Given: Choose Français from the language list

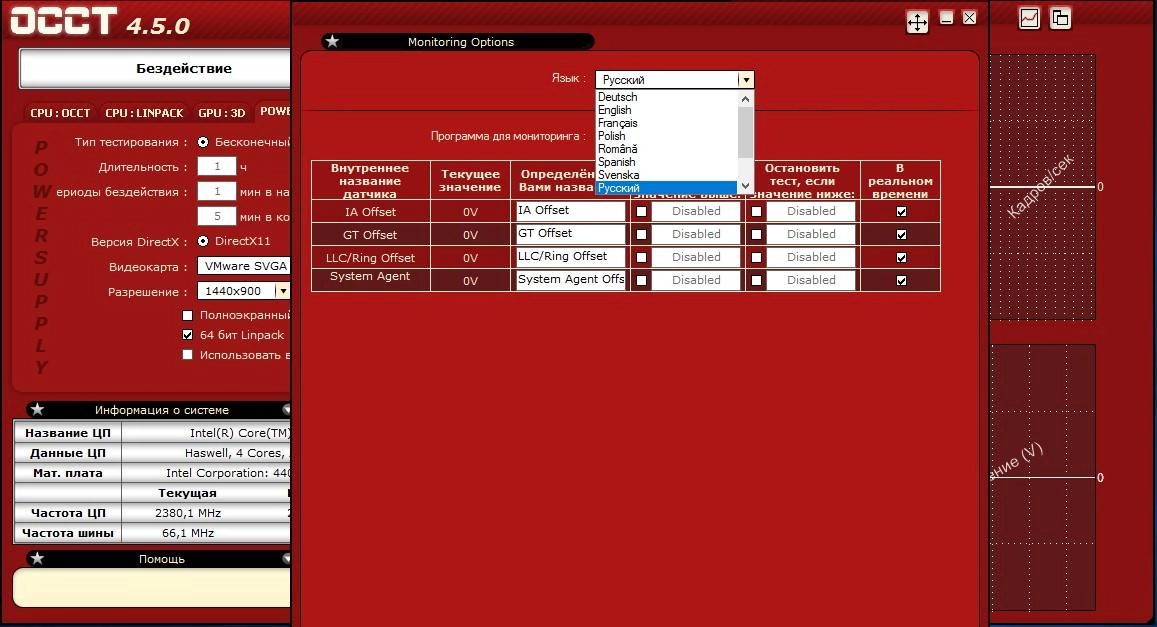Looking at the screenshot, I should 618,123.
